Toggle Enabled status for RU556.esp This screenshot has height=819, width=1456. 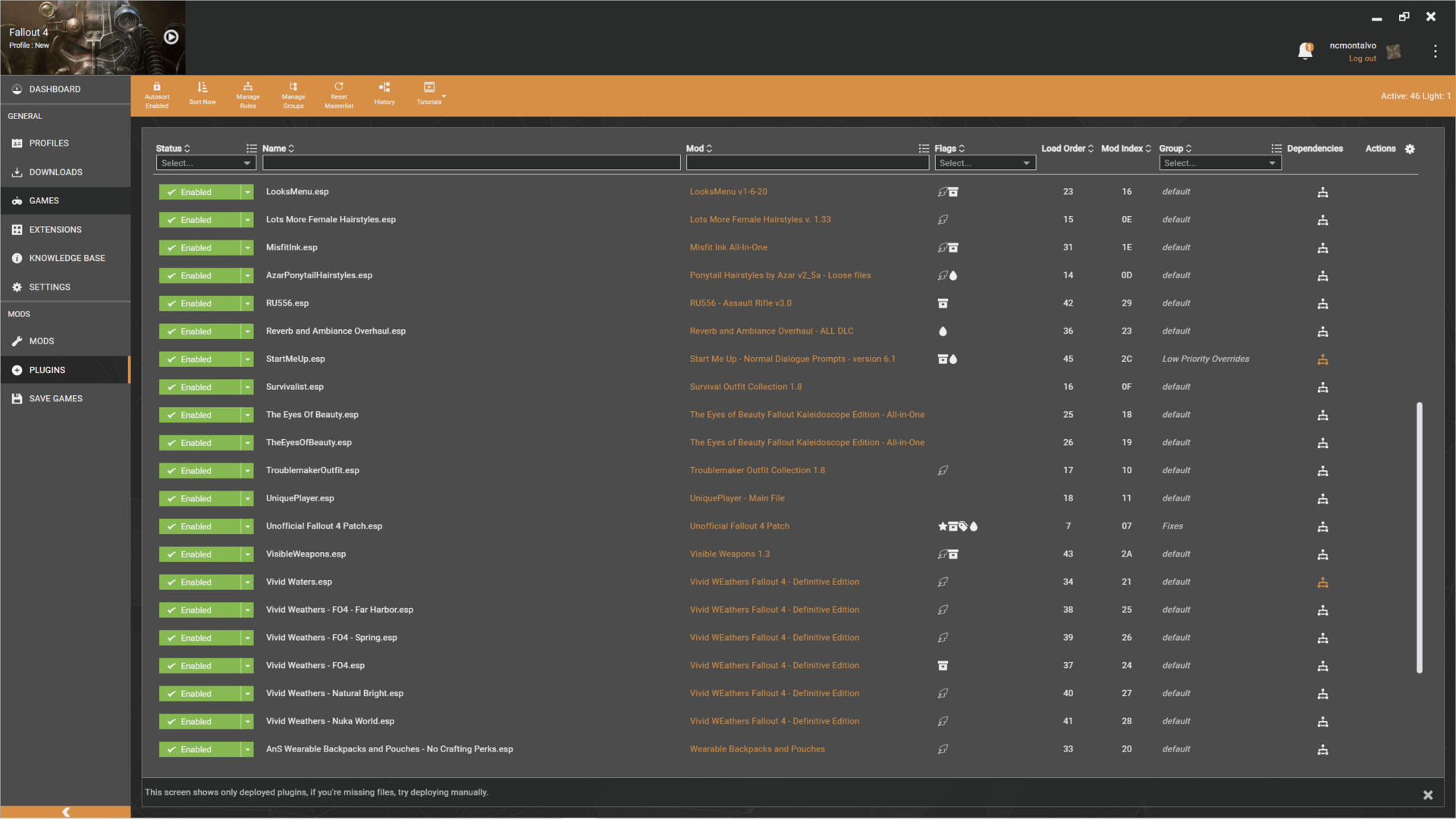[x=200, y=304]
